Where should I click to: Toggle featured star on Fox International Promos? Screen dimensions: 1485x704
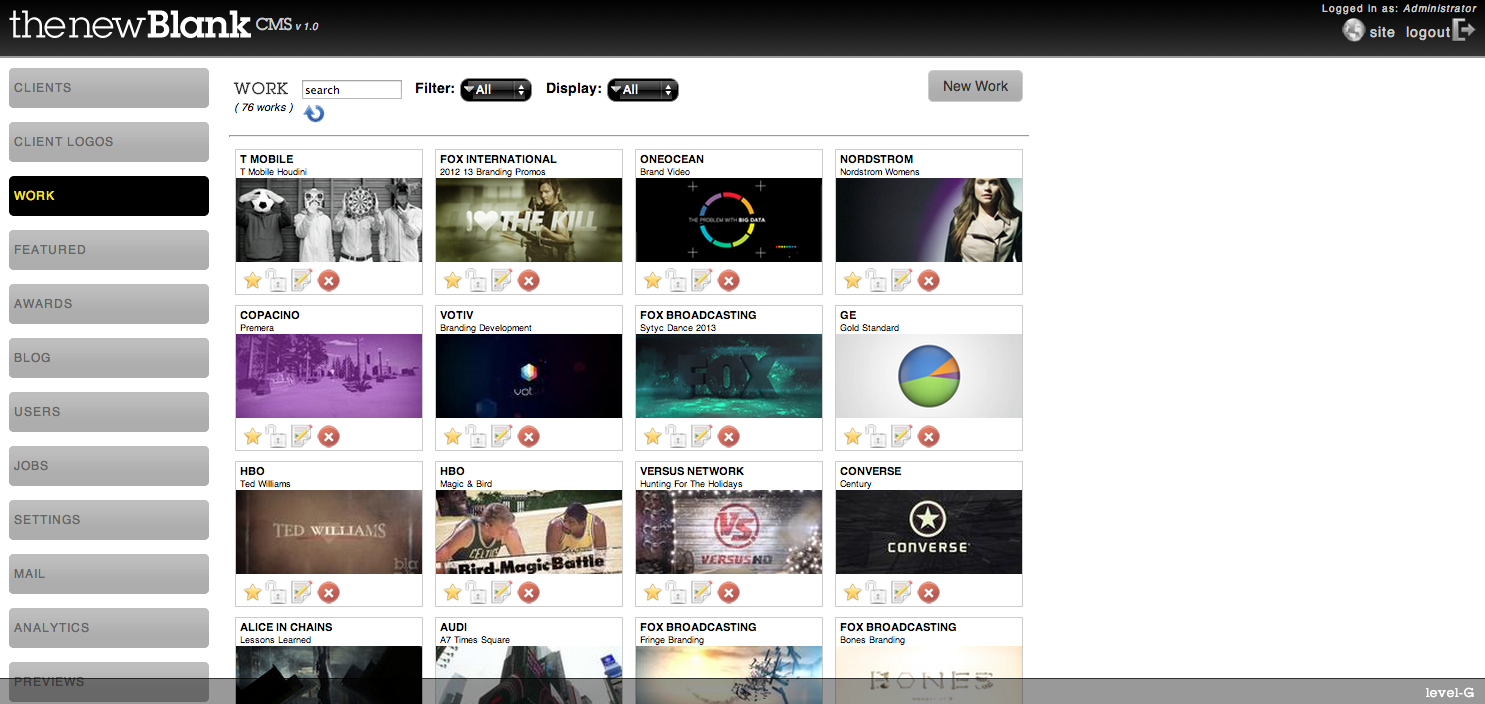click(x=453, y=280)
